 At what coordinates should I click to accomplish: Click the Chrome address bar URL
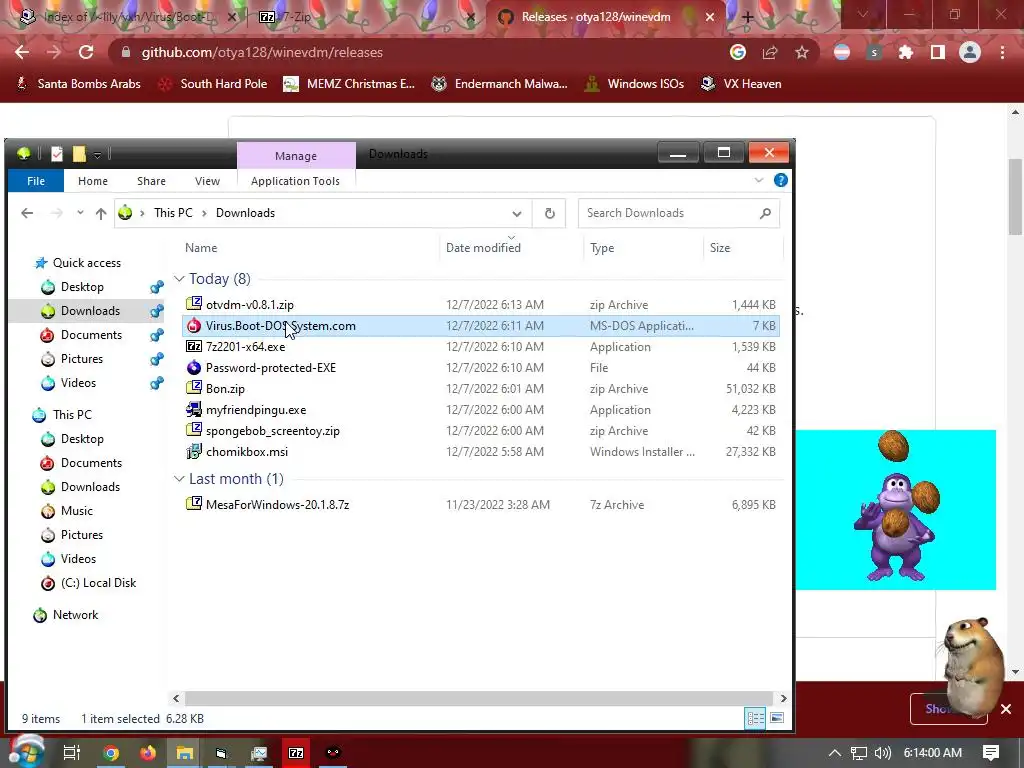click(x=262, y=52)
